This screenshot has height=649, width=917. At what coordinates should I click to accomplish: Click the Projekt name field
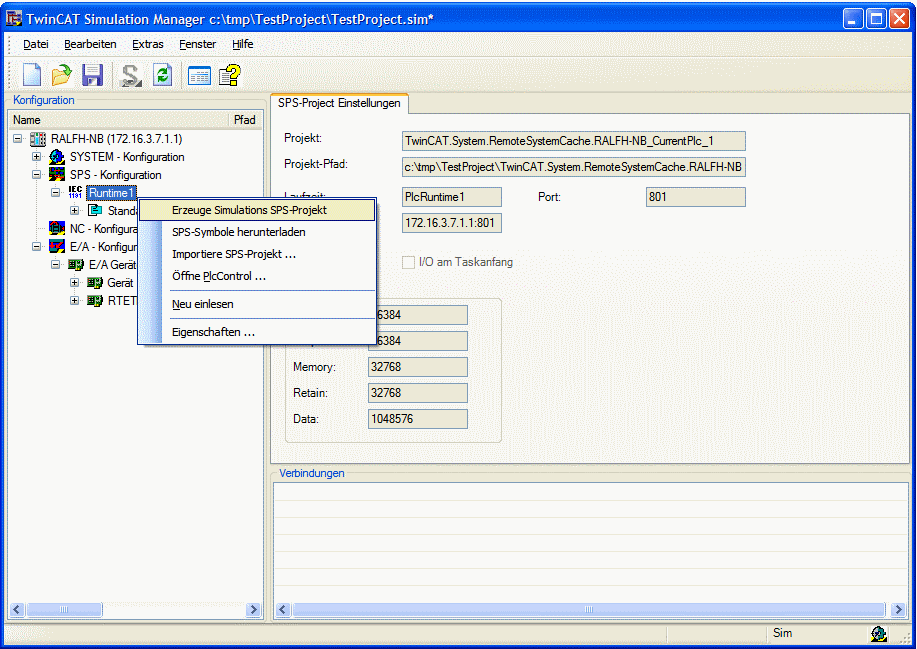click(x=574, y=141)
